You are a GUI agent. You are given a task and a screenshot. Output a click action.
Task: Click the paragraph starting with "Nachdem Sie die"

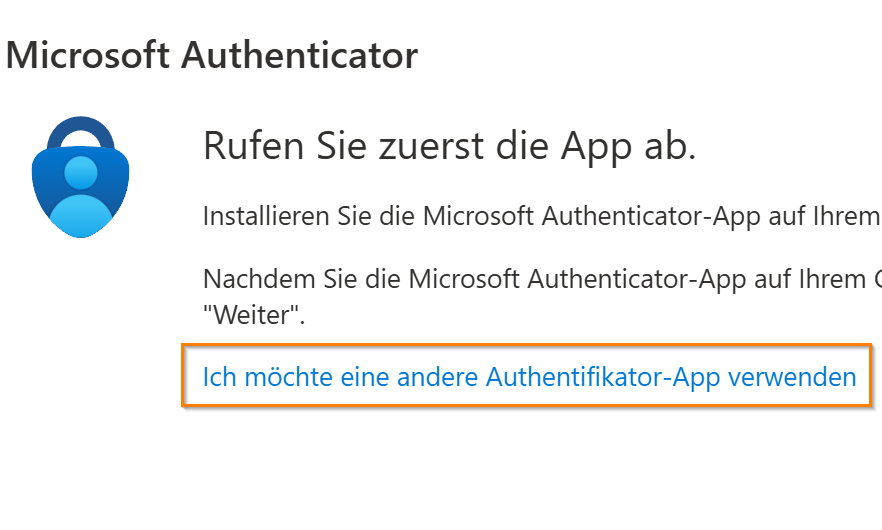tap(540, 278)
